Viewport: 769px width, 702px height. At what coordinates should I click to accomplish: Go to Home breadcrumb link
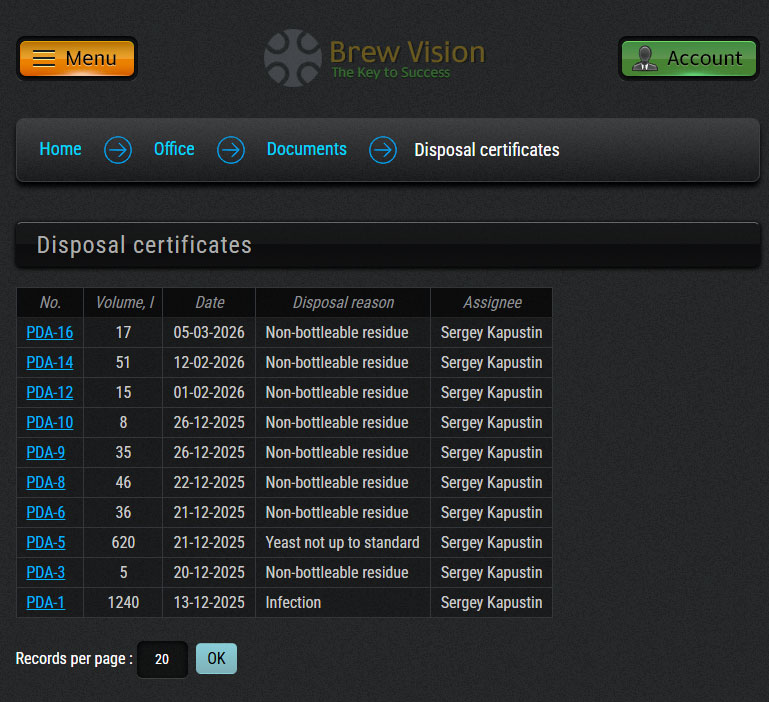coord(60,149)
